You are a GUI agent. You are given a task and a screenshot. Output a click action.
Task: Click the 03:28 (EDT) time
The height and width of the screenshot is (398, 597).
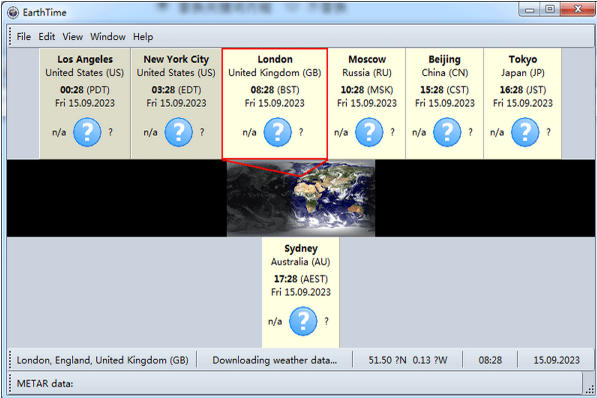click(x=176, y=90)
